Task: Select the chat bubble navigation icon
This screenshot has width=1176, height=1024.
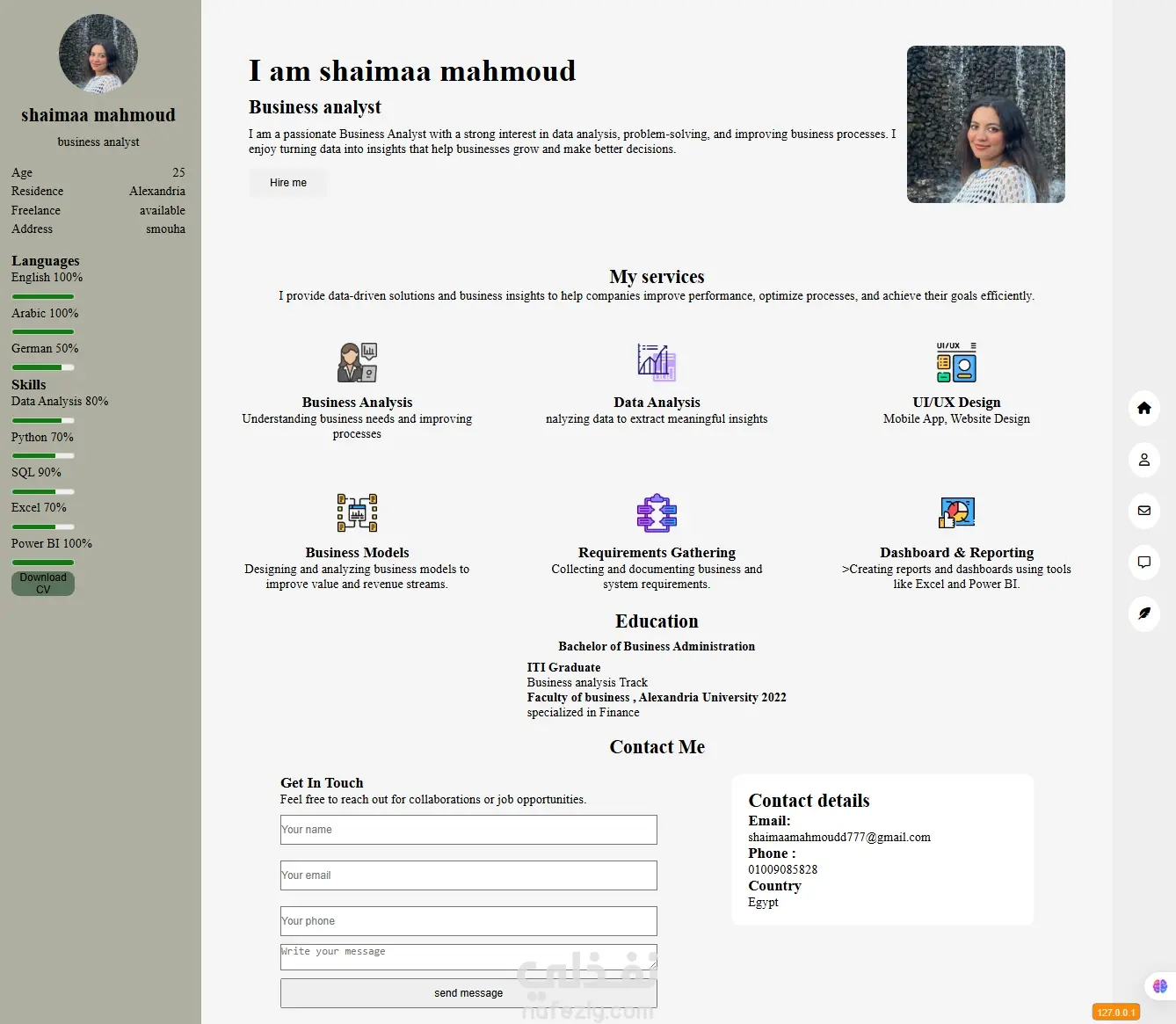Action: [1143, 562]
